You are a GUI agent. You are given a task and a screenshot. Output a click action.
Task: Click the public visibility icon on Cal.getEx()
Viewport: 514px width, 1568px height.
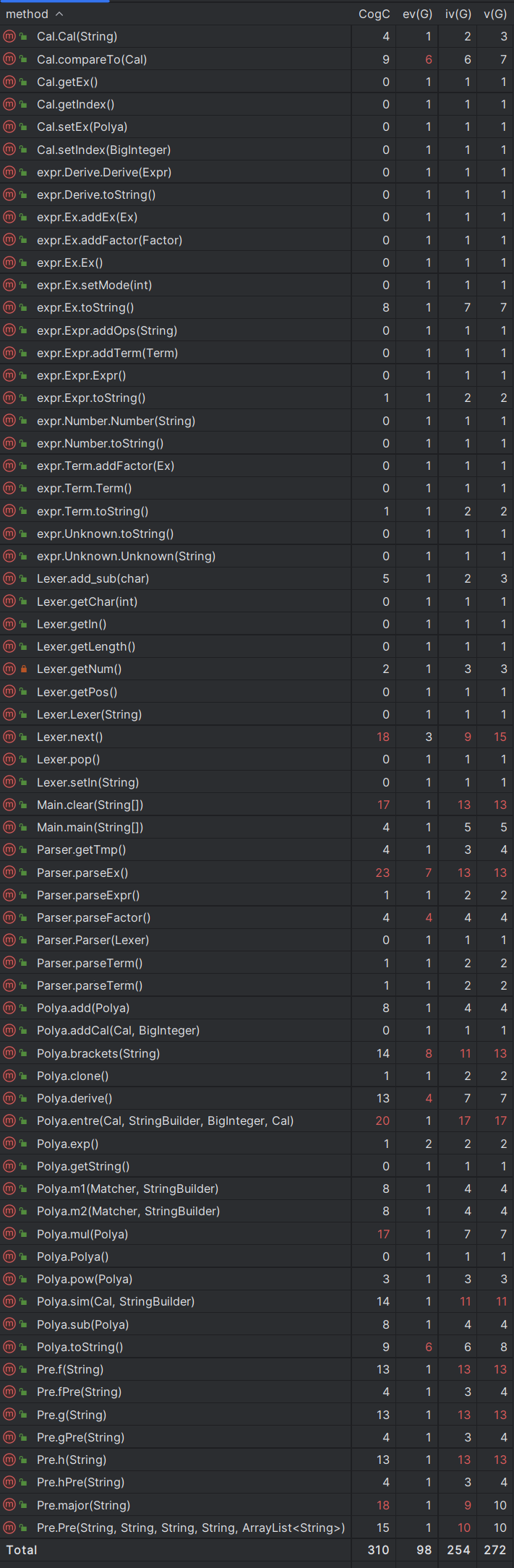coord(24,82)
